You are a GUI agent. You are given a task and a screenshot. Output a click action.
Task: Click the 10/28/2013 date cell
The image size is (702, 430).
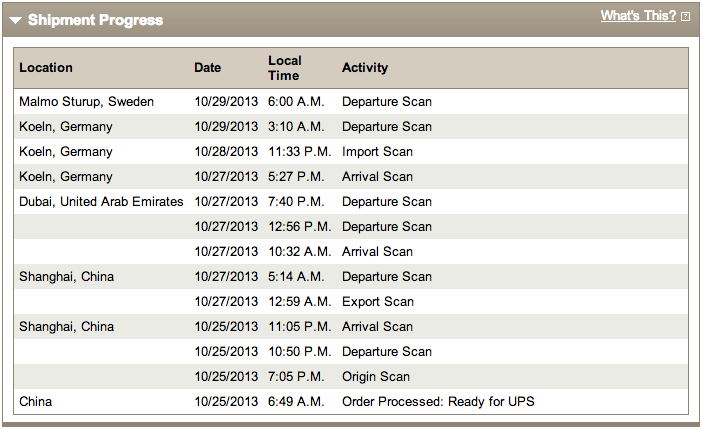pos(226,152)
